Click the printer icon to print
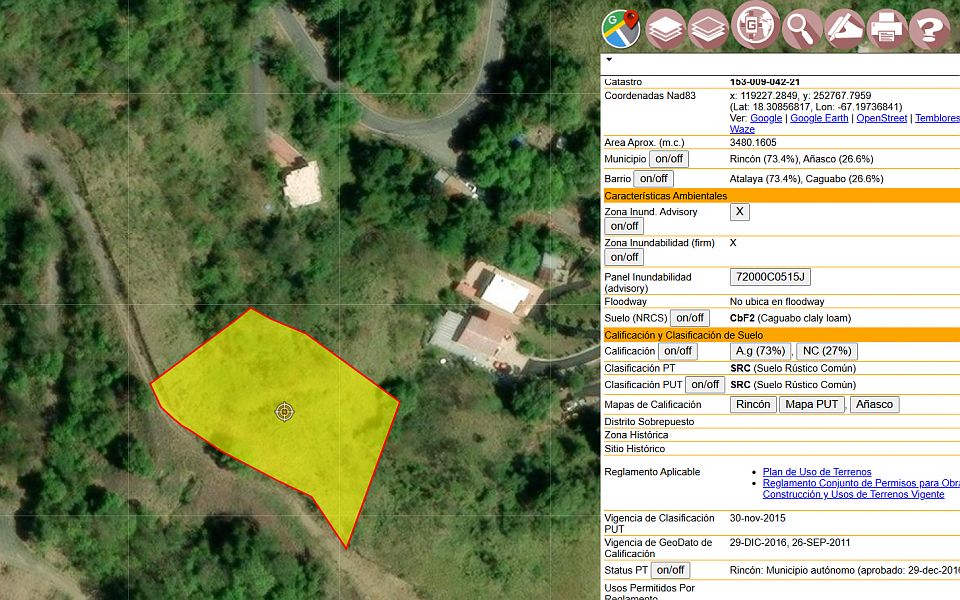The image size is (960, 600). click(886, 29)
